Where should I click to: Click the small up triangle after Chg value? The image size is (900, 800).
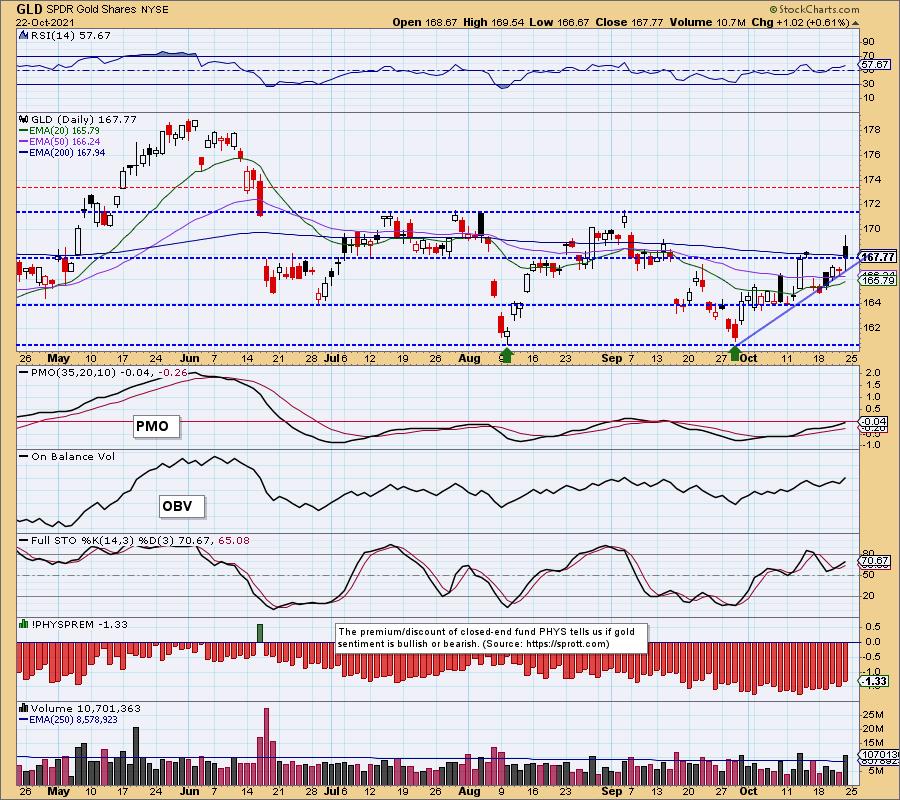tap(856, 23)
